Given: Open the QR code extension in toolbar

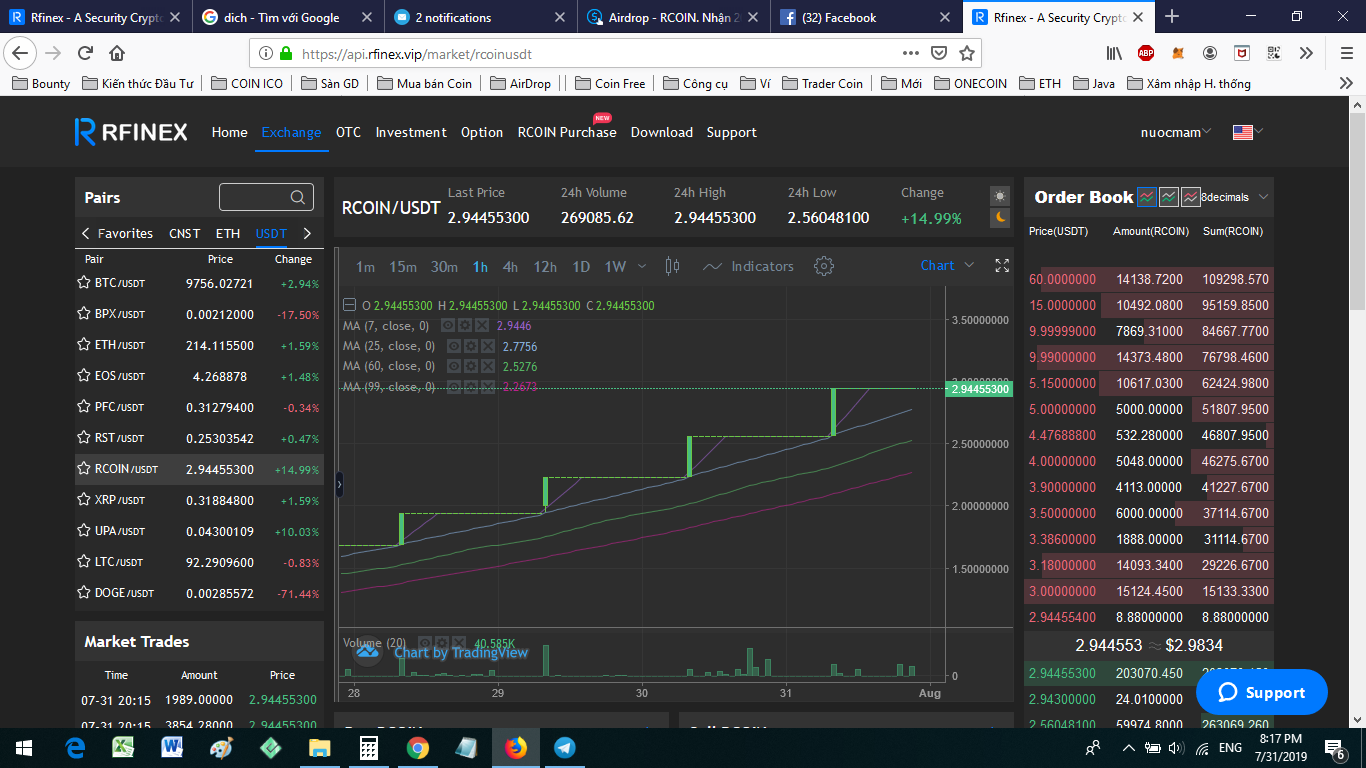Looking at the screenshot, I should point(1273,53).
